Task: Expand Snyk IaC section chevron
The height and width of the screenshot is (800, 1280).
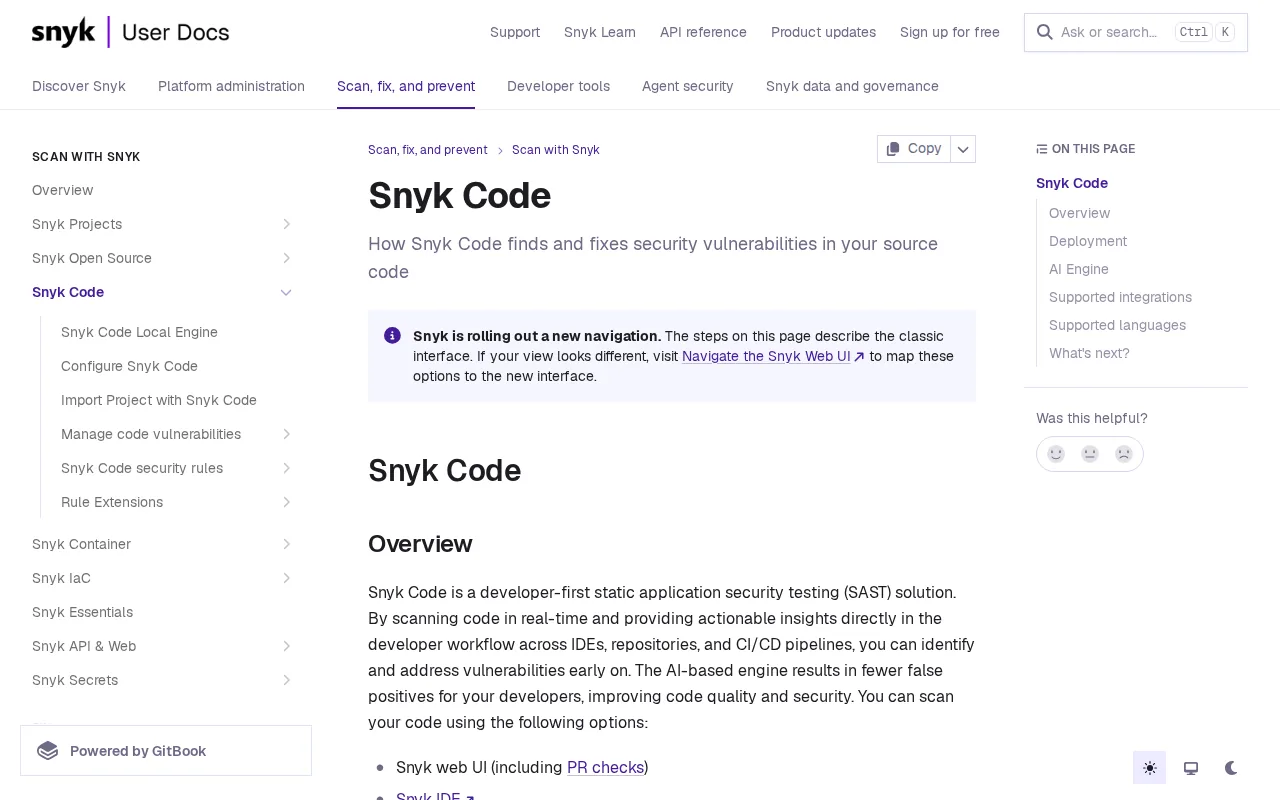Action: (286, 578)
